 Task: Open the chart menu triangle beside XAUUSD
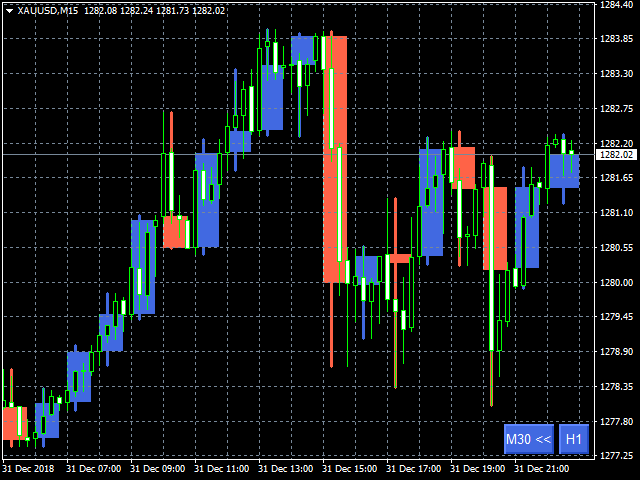(9, 11)
